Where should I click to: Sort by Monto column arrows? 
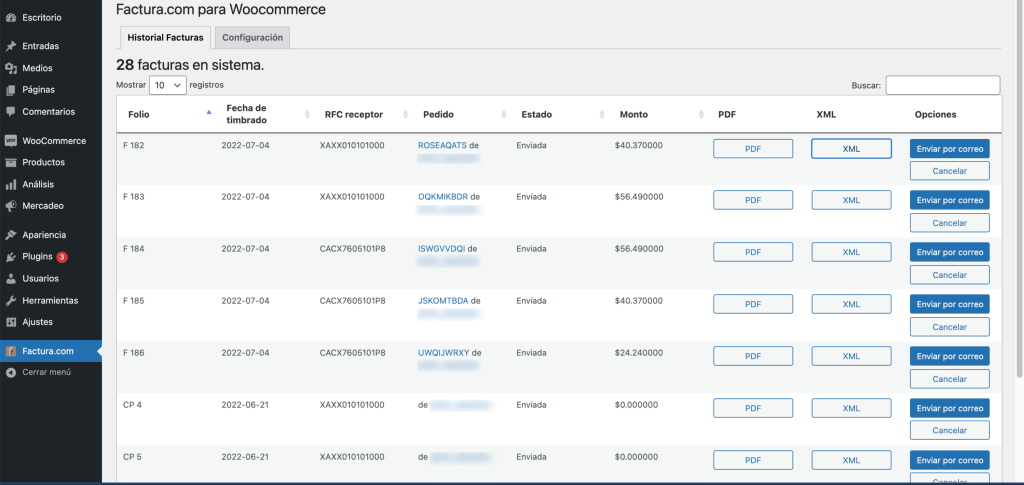(700, 114)
